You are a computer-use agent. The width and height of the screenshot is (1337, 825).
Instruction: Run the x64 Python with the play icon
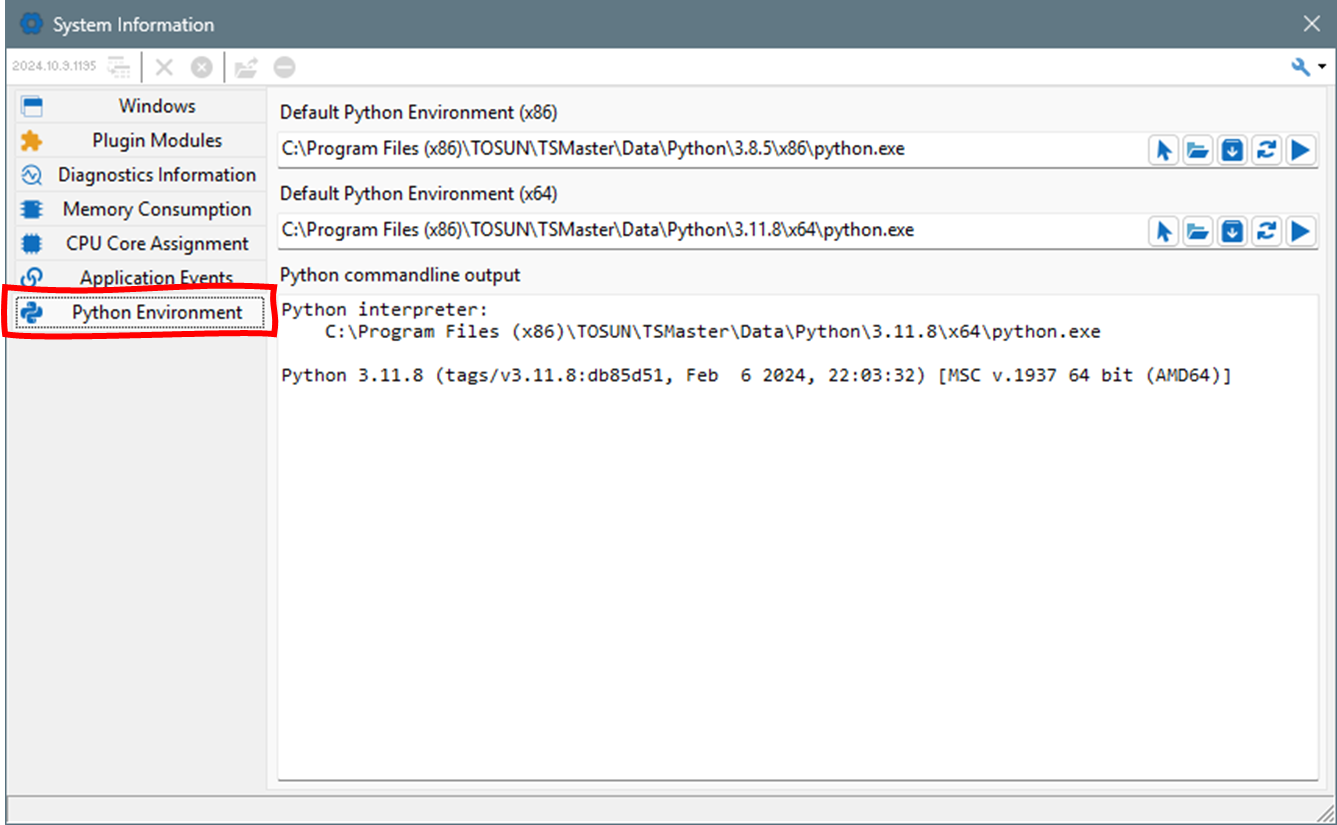[x=1300, y=231]
